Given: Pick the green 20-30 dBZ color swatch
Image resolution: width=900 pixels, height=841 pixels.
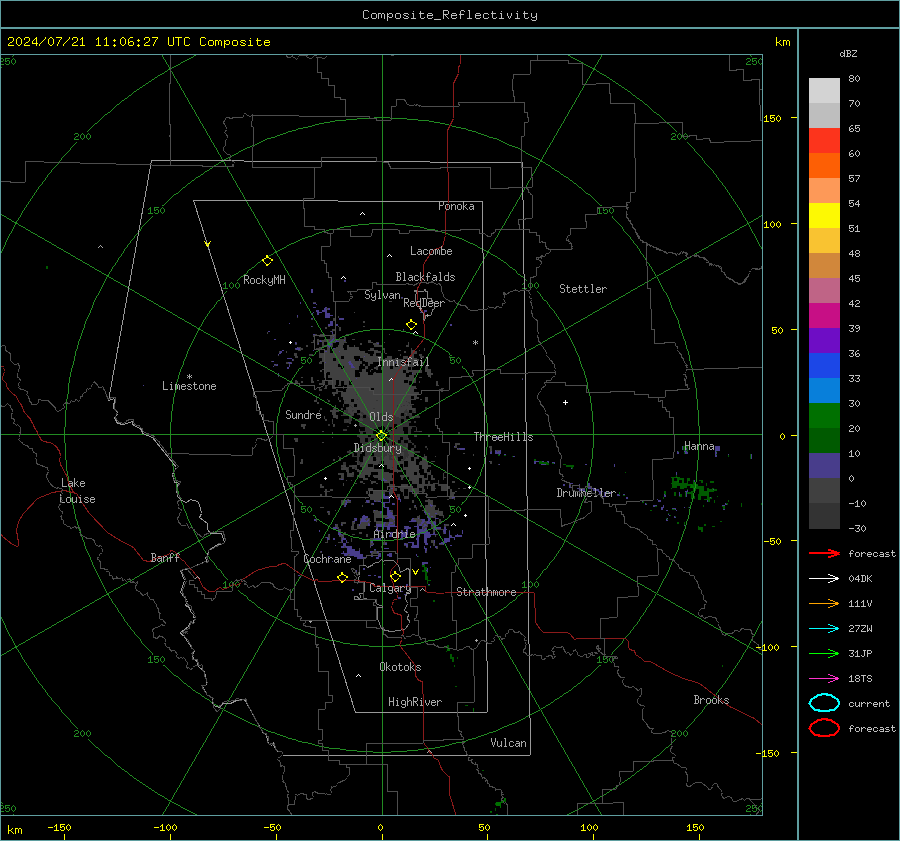Looking at the screenshot, I should click(824, 415).
